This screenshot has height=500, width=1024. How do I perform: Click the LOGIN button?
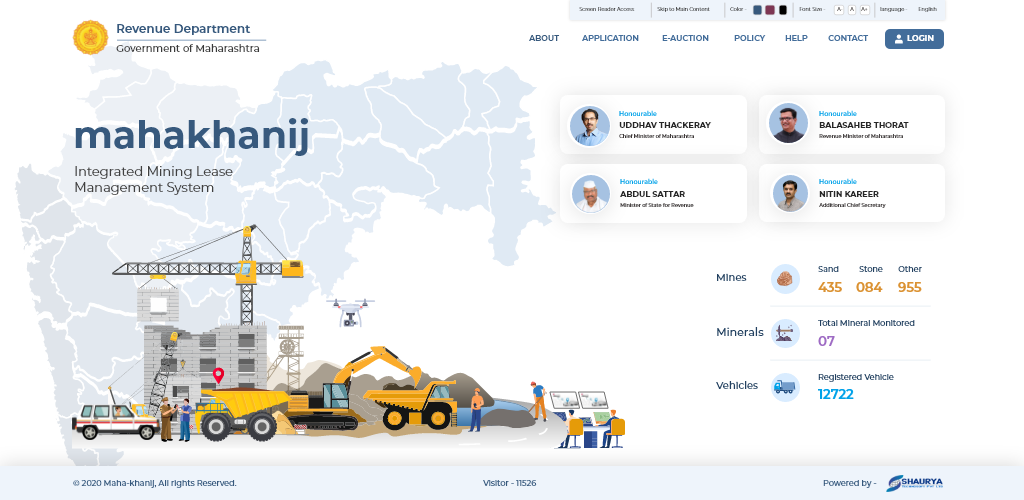point(914,39)
